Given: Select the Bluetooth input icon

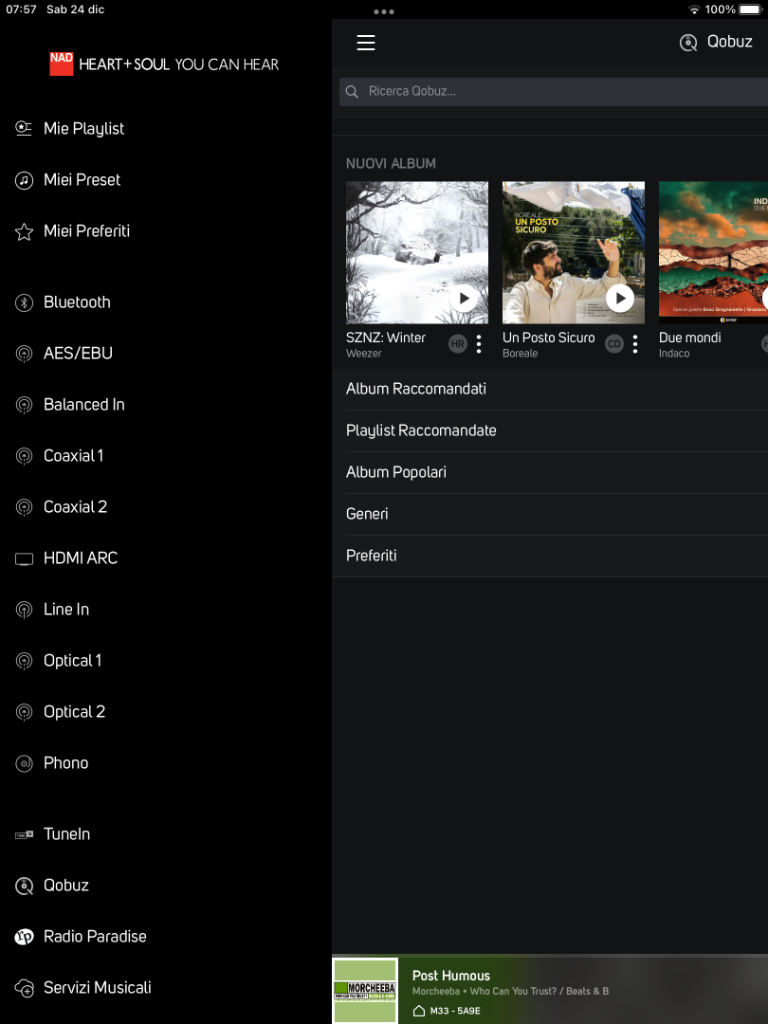Looking at the screenshot, I should (x=24, y=302).
